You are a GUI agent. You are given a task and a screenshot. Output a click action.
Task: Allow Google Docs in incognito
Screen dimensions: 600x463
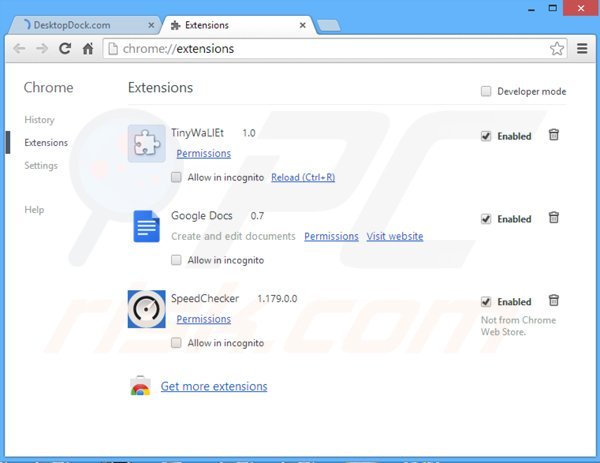tap(177, 260)
